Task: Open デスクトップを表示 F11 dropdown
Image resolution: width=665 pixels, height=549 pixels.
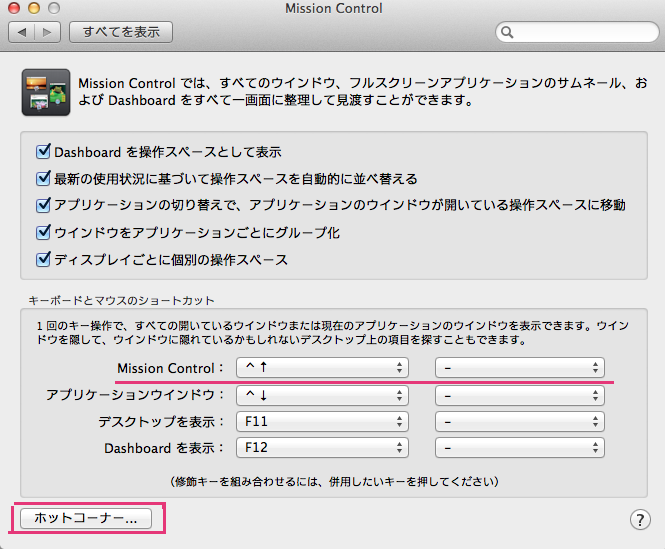Action: (322, 421)
